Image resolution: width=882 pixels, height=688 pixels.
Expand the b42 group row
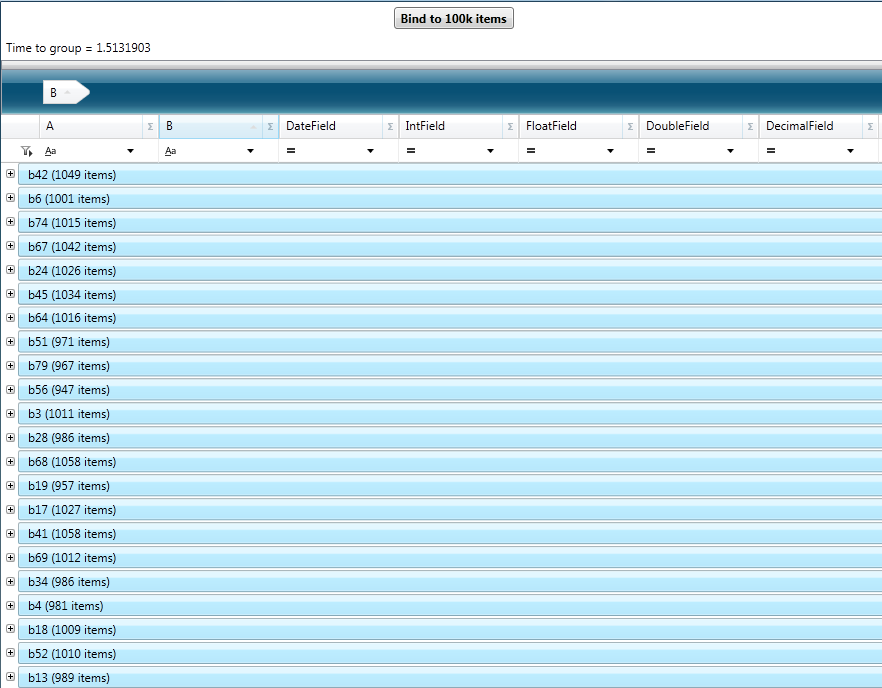tap(10, 174)
